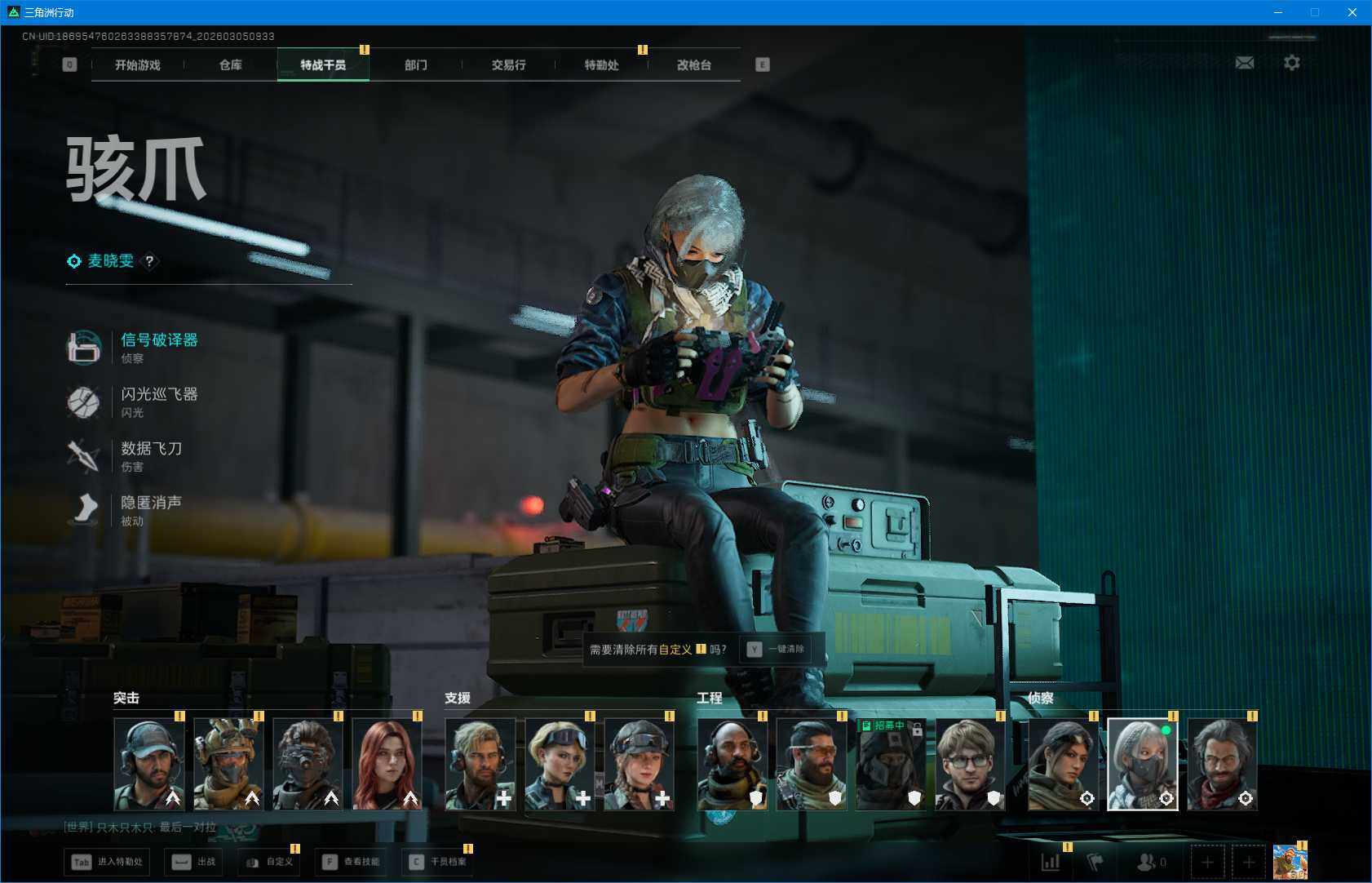Image resolution: width=1372 pixels, height=883 pixels.
Task: Select the 特战干员 tab
Action: pyautogui.click(x=323, y=64)
